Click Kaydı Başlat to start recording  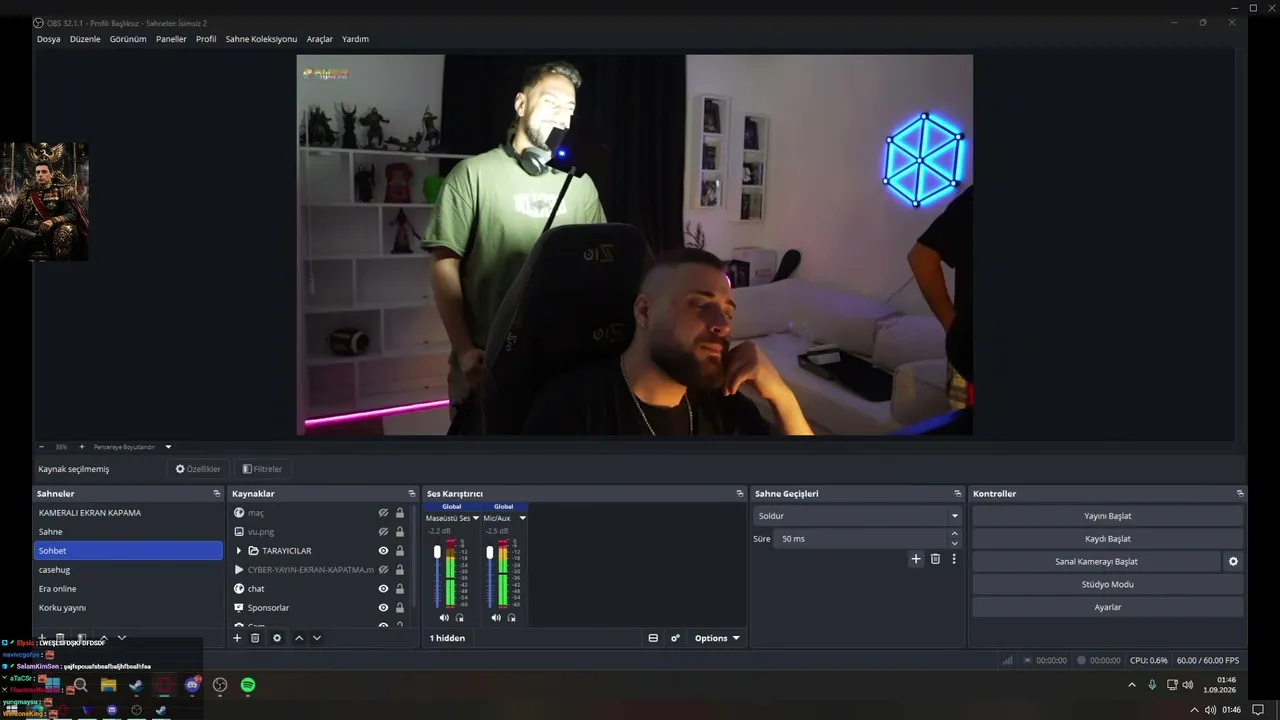[x=1108, y=539]
